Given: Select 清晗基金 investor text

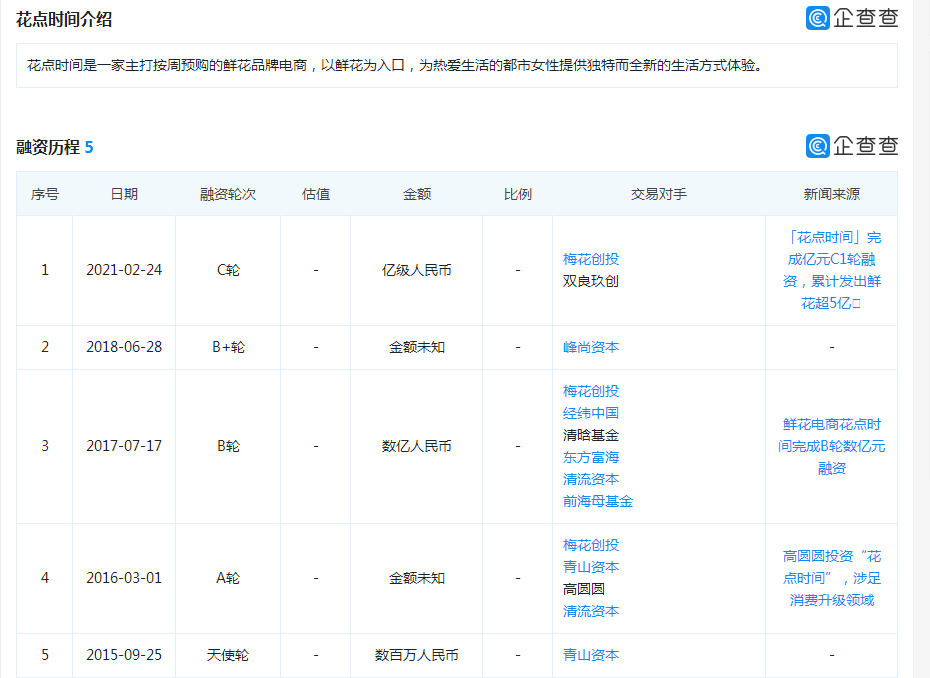Looking at the screenshot, I should click(591, 435).
